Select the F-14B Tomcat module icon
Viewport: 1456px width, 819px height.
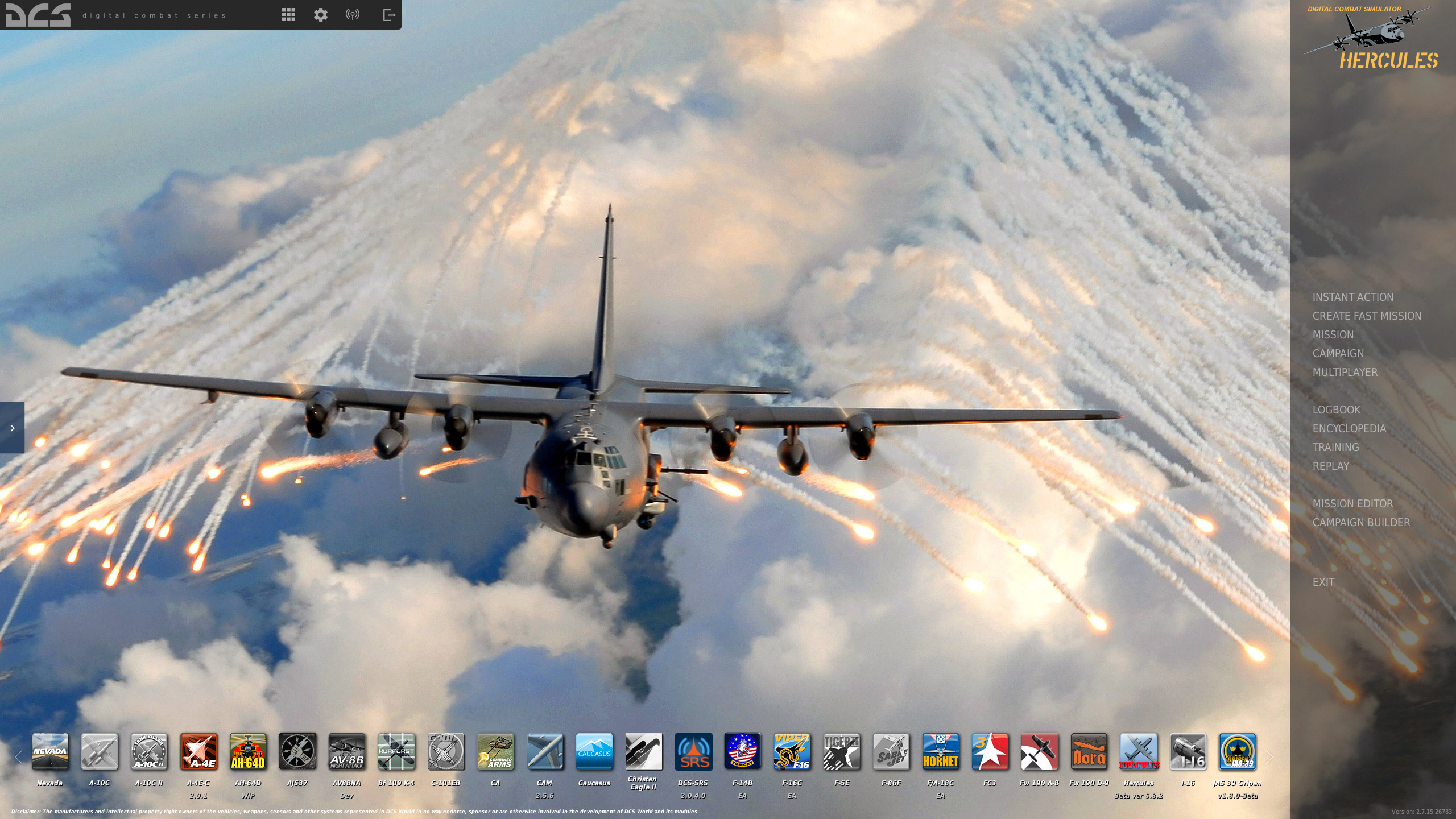(x=742, y=751)
